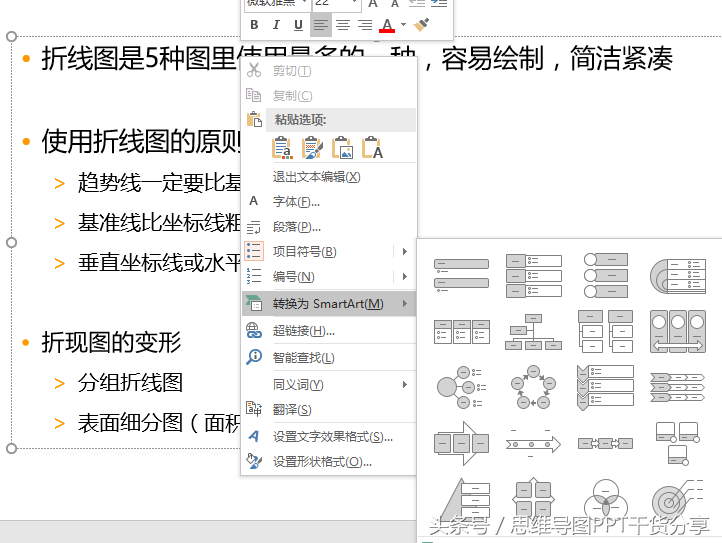Click 复制(C) copy menu entry
The width and height of the screenshot is (722, 543).
(329, 96)
